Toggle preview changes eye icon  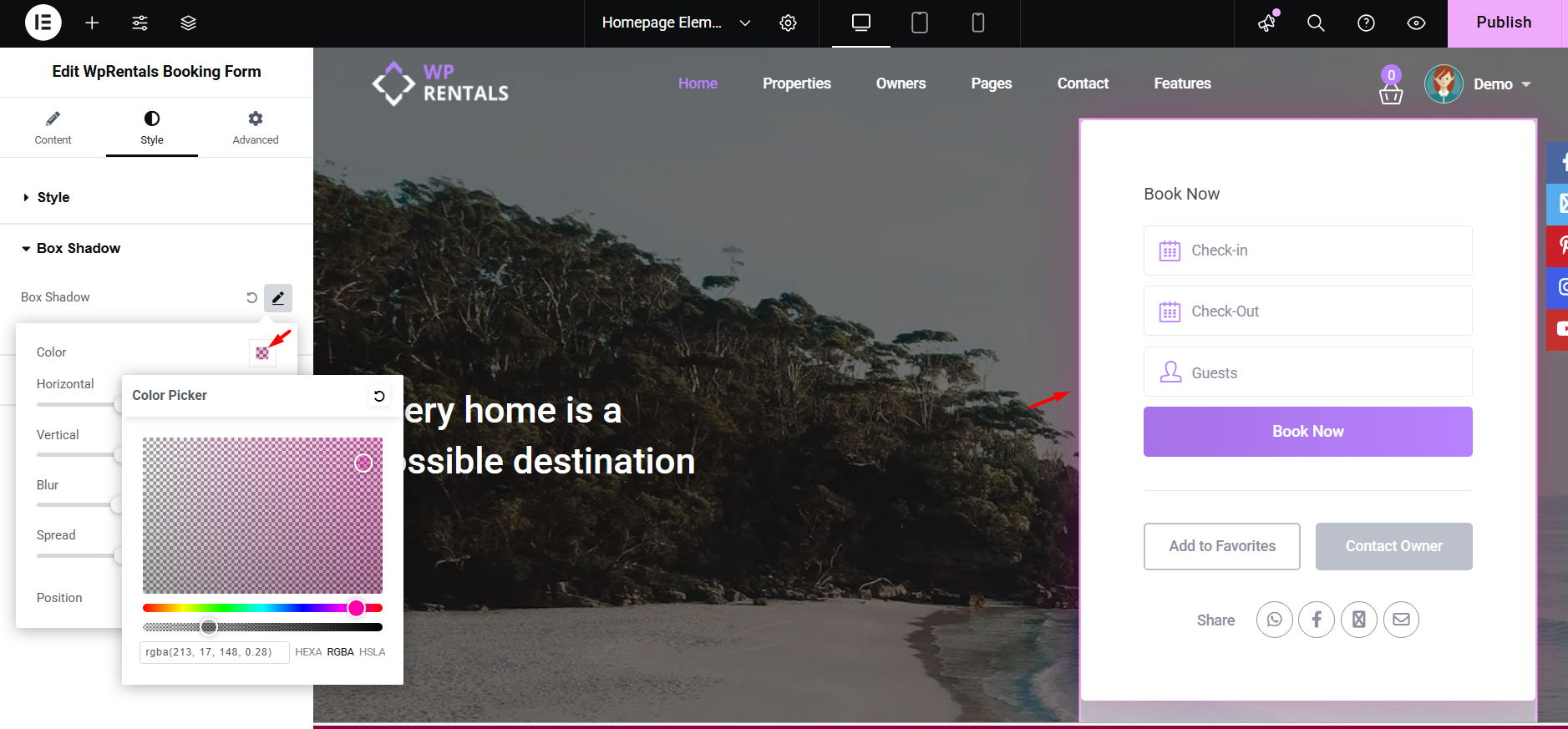coord(1416,23)
